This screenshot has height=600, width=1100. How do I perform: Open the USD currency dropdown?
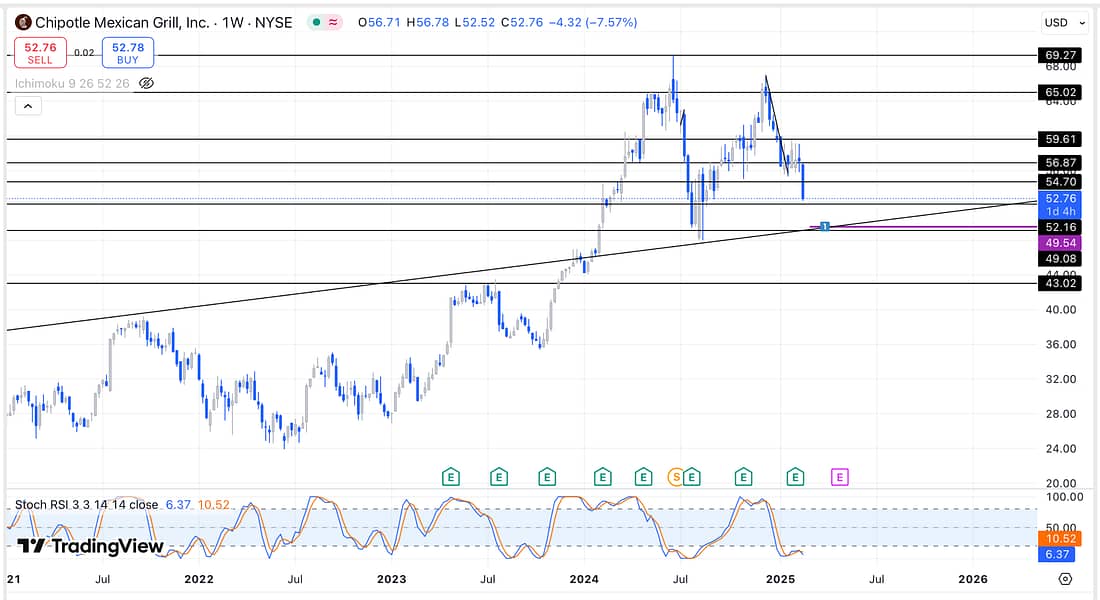(x=1064, y=22)
